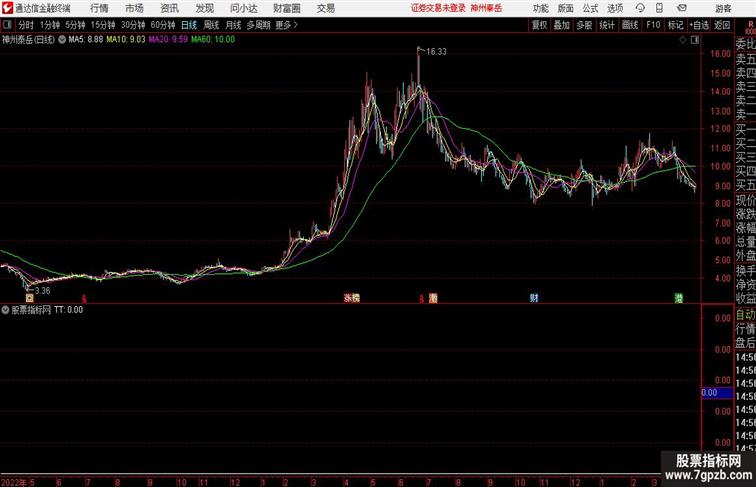The width and height of the screenshot is (756, 487).
Task: Click the 多股 multi-stock button
Action: 584,25
